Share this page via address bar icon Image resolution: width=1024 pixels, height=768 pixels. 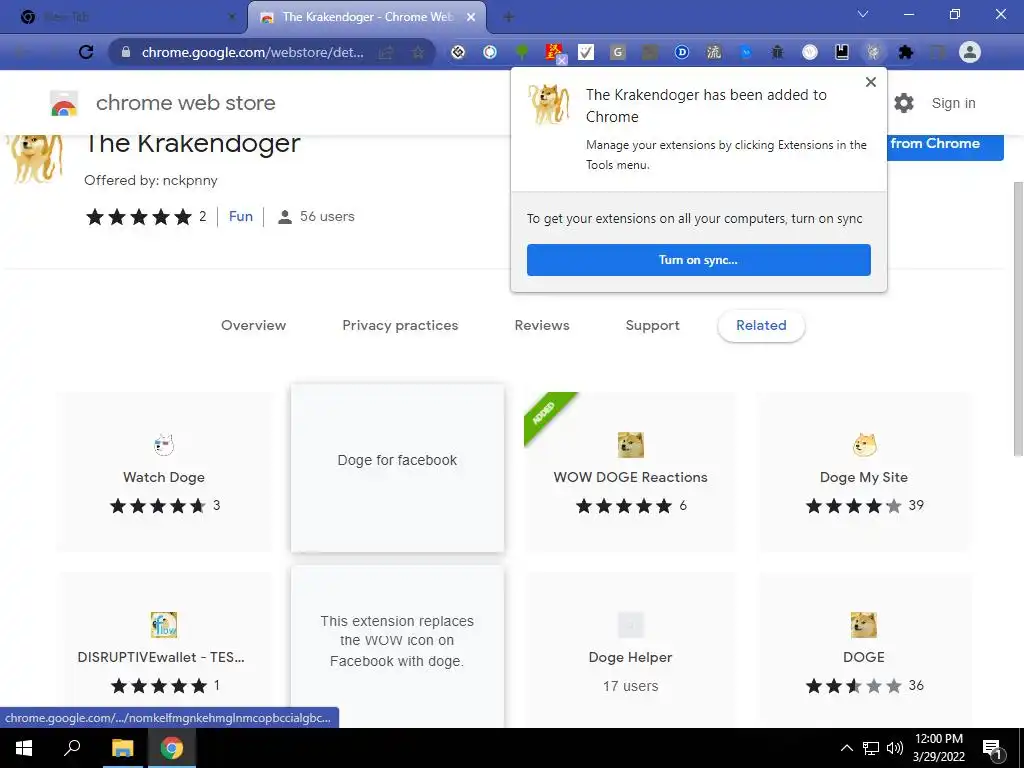tap(387, 52)
